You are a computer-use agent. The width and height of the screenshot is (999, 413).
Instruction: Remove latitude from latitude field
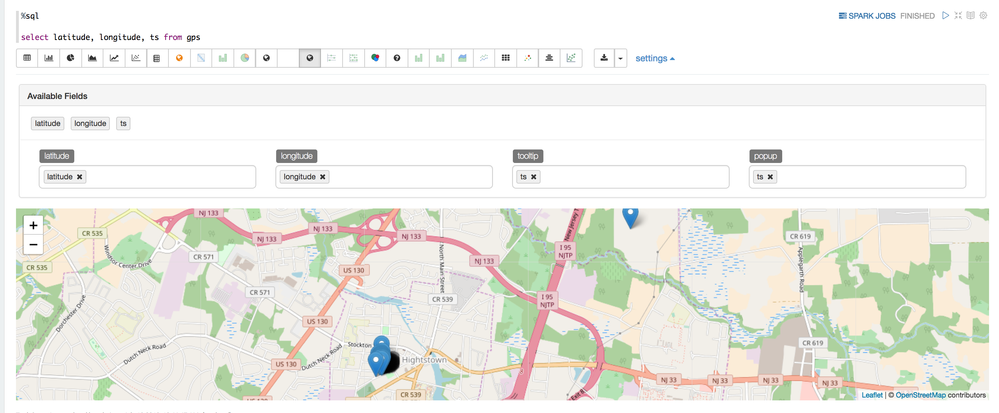click(x=80, y=177)
